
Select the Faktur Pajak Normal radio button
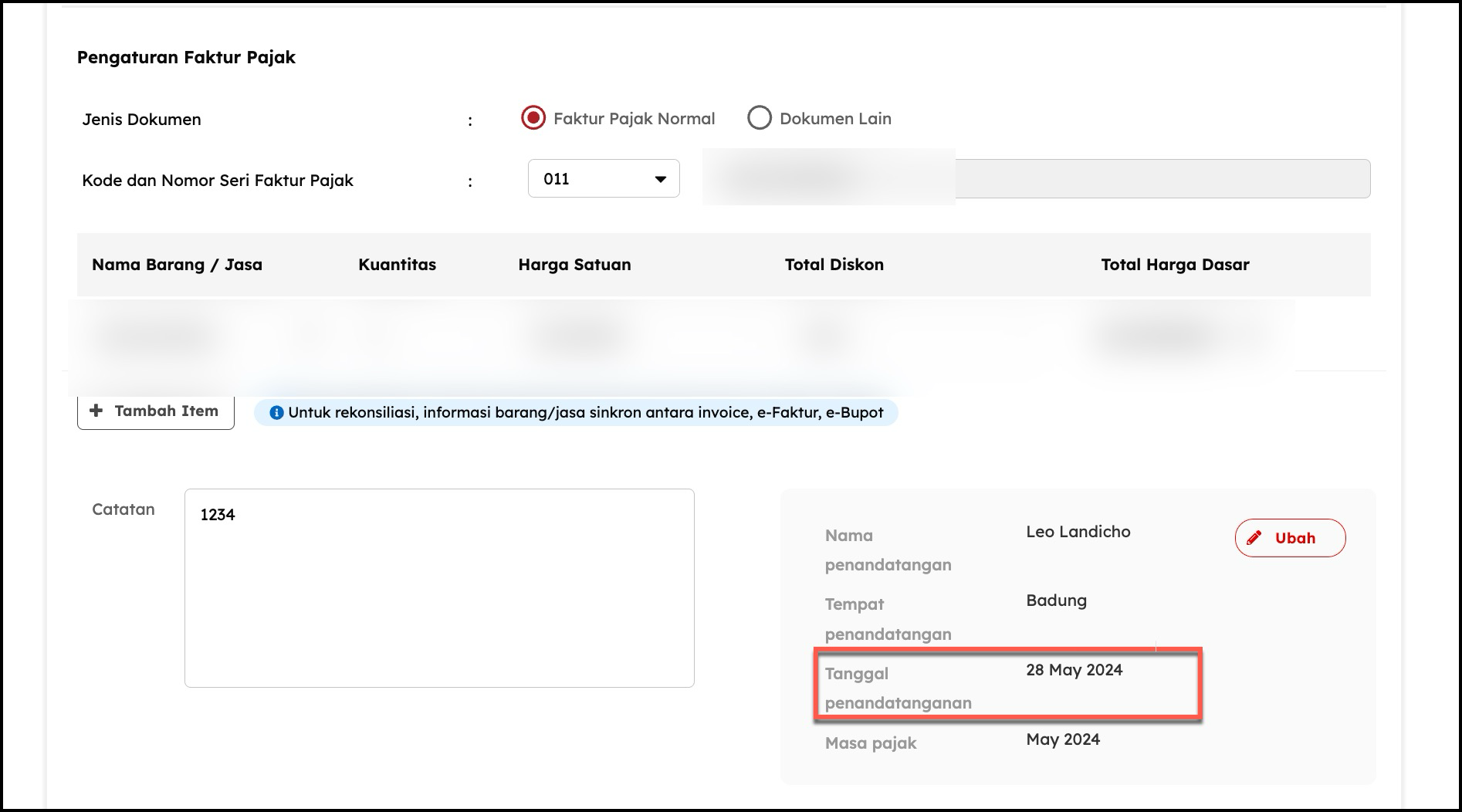pos(533,118)
